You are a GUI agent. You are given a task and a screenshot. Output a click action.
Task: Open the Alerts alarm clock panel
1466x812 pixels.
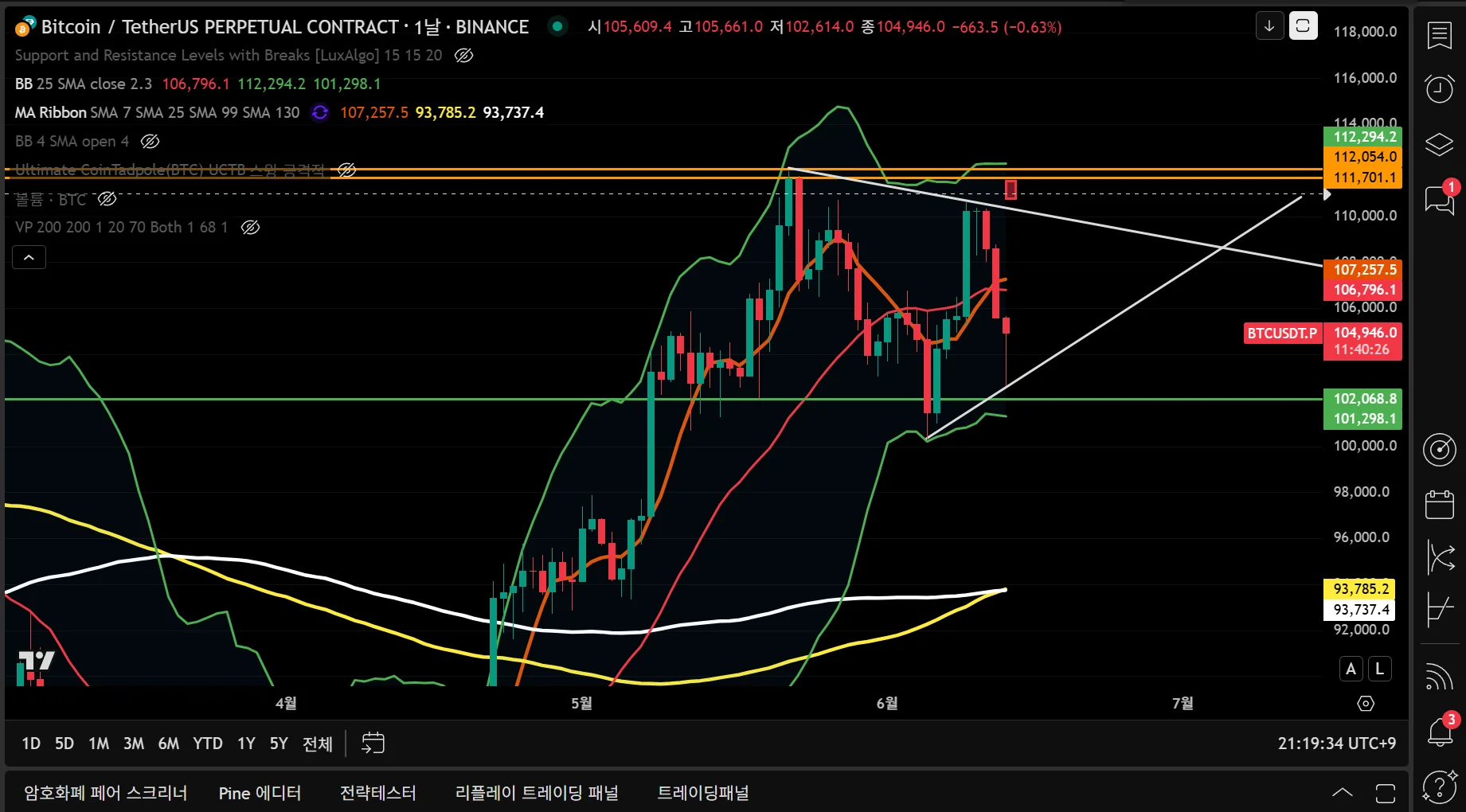(1440, 88)
